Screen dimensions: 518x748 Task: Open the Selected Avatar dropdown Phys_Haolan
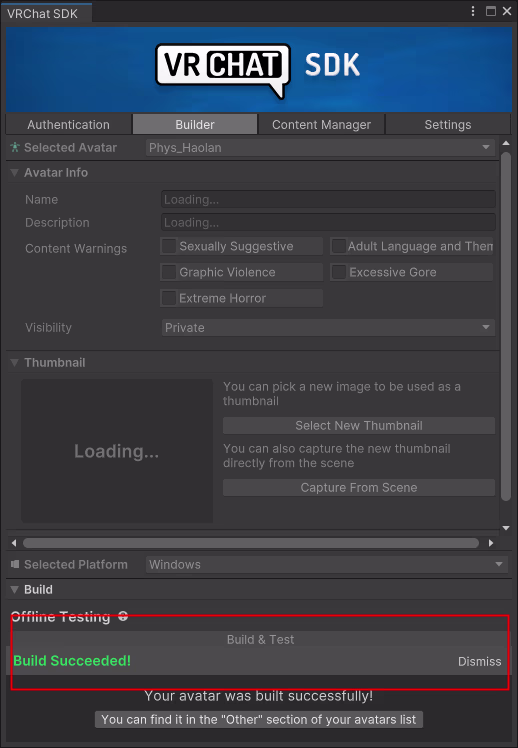[320, 147]
